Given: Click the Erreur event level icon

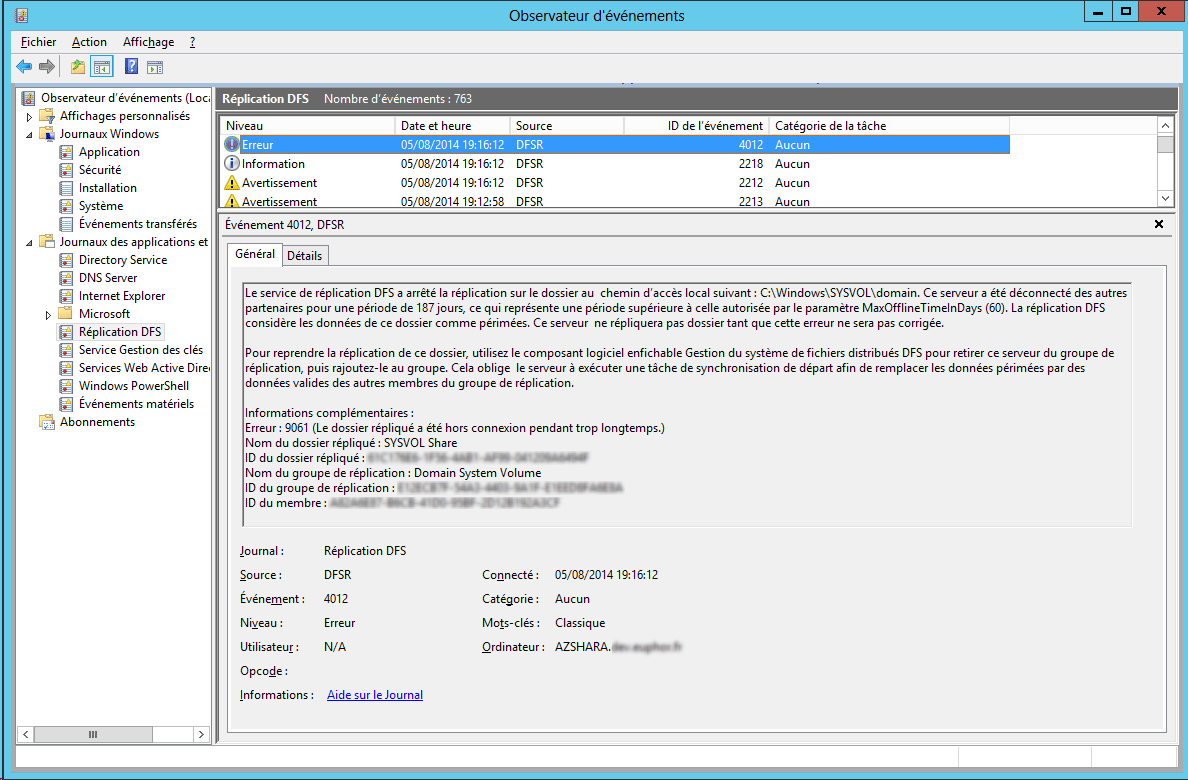Looking at the screenshot, I should click(232, 145).
